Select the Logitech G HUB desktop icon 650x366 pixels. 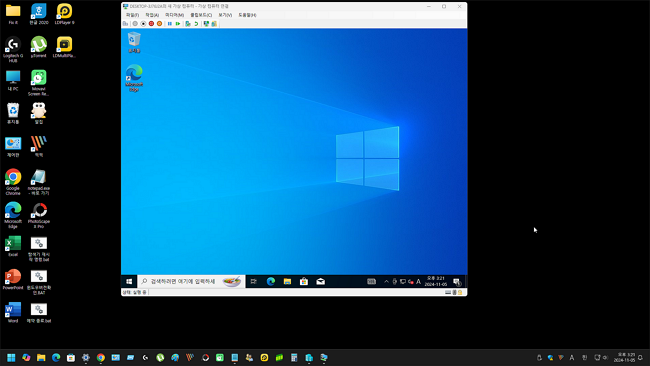pos(13,49)
